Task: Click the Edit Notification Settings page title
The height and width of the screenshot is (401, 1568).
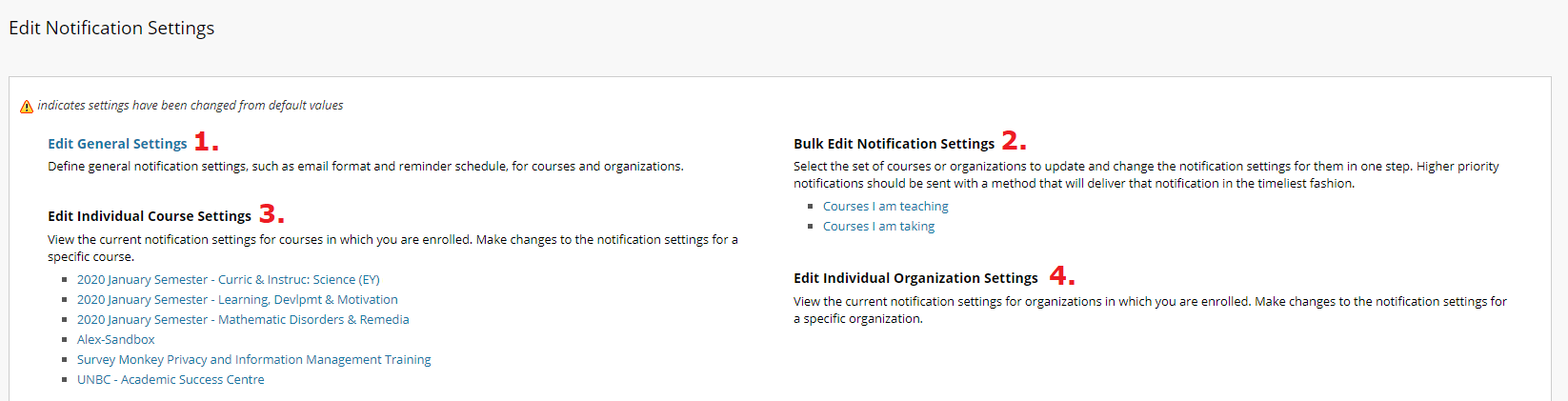Action: click(111, 29)
